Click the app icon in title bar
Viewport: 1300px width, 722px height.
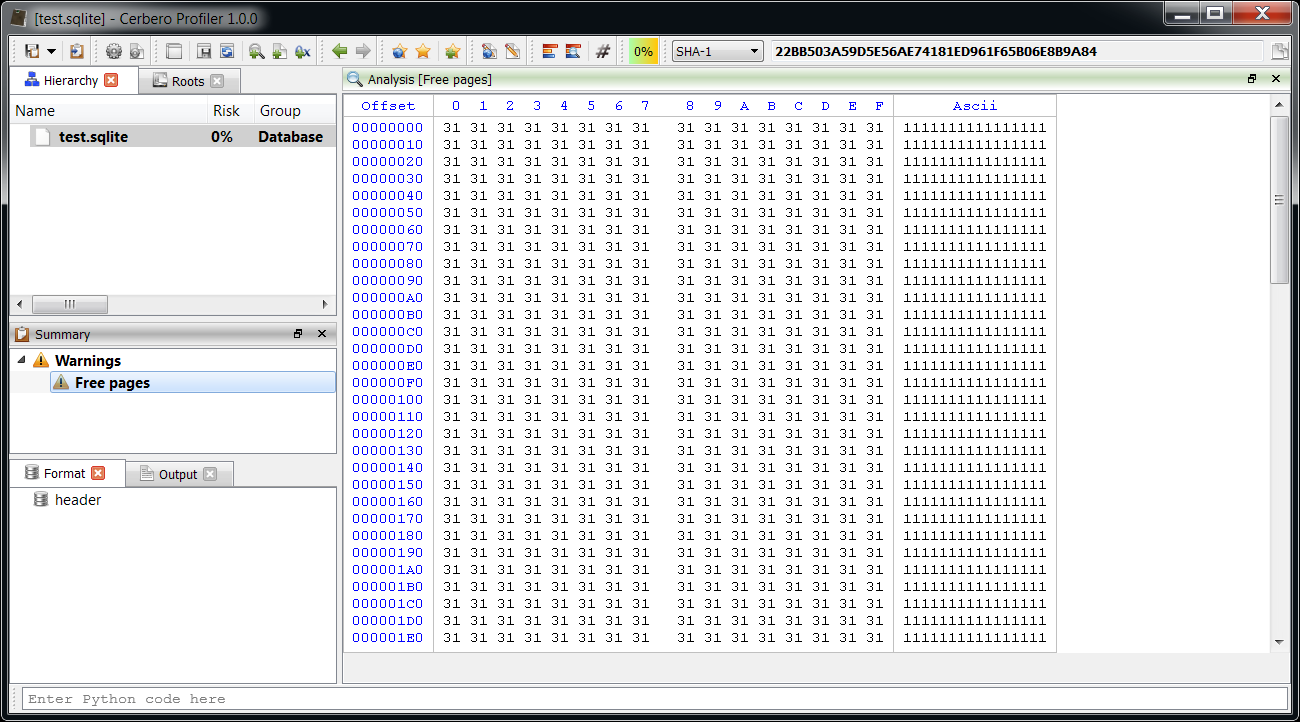click(x=19, y=18)
